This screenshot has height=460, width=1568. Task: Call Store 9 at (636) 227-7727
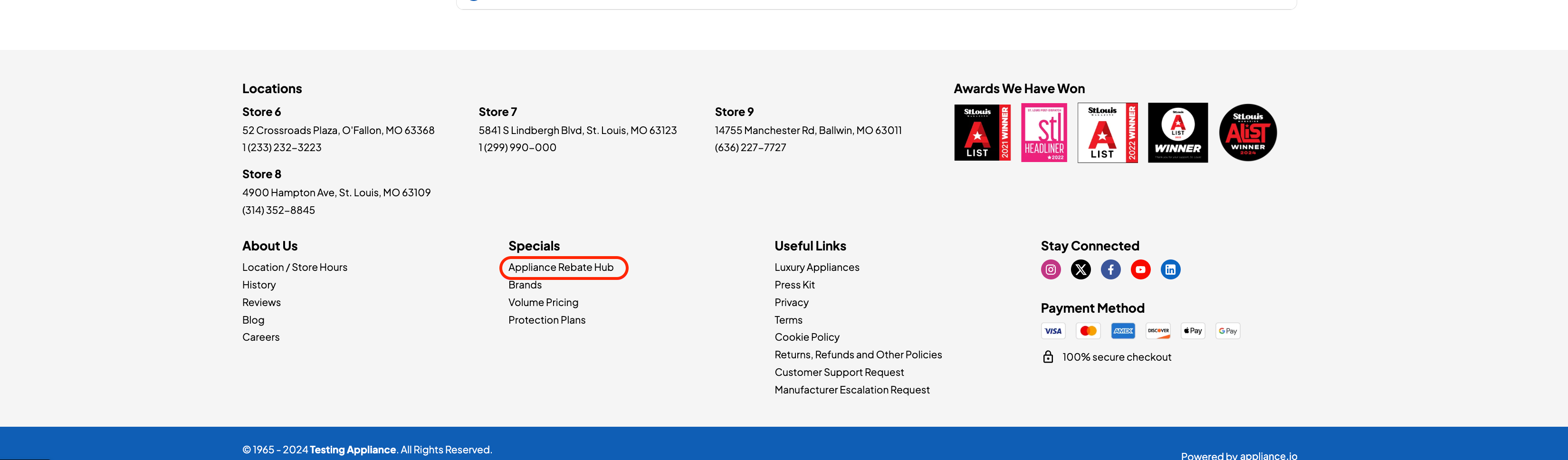(750, 147)
